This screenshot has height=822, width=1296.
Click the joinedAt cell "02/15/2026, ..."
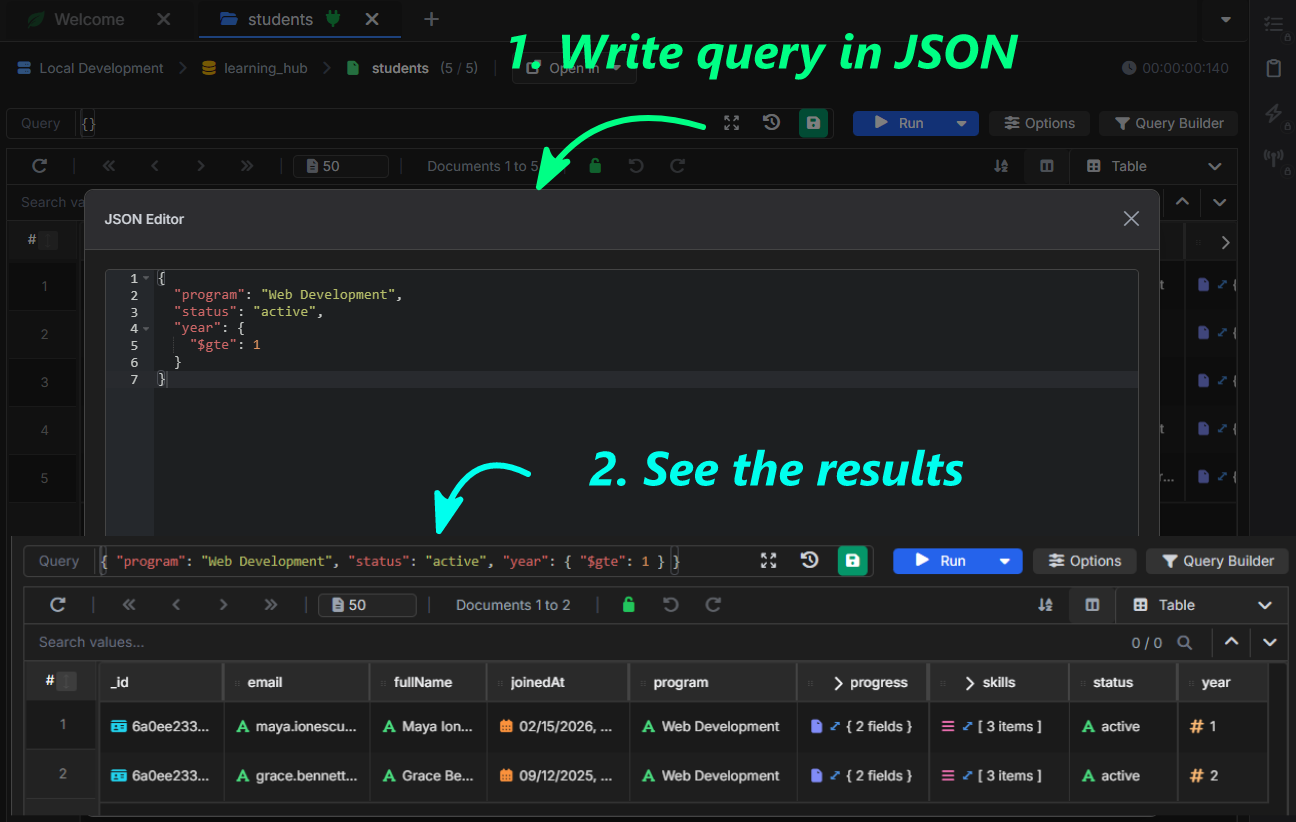[558, 727]
